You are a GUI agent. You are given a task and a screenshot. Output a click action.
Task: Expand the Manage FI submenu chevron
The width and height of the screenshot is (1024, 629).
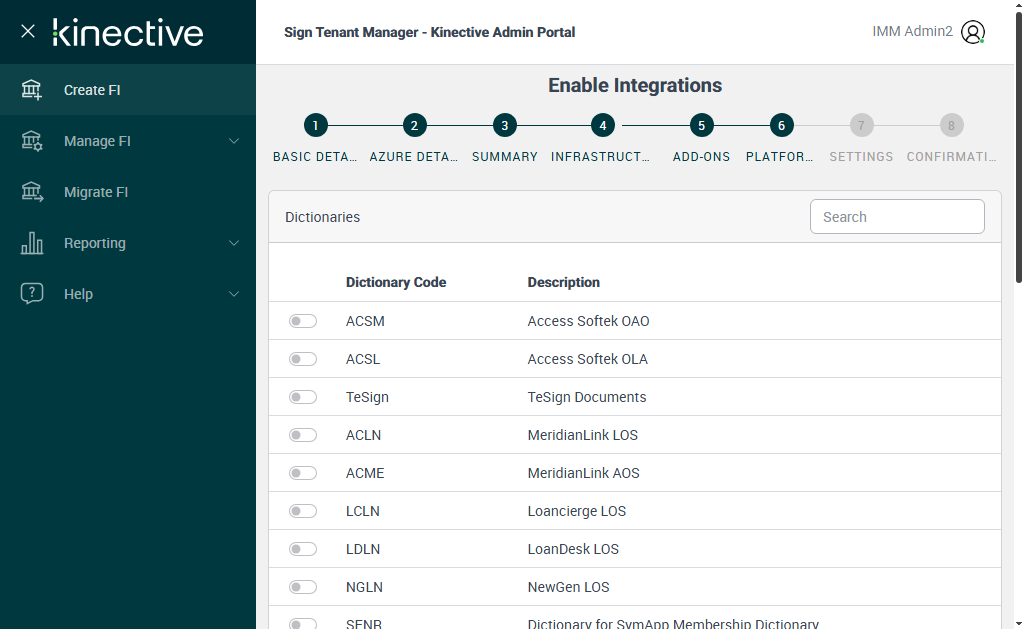click(x=234, y=141)
